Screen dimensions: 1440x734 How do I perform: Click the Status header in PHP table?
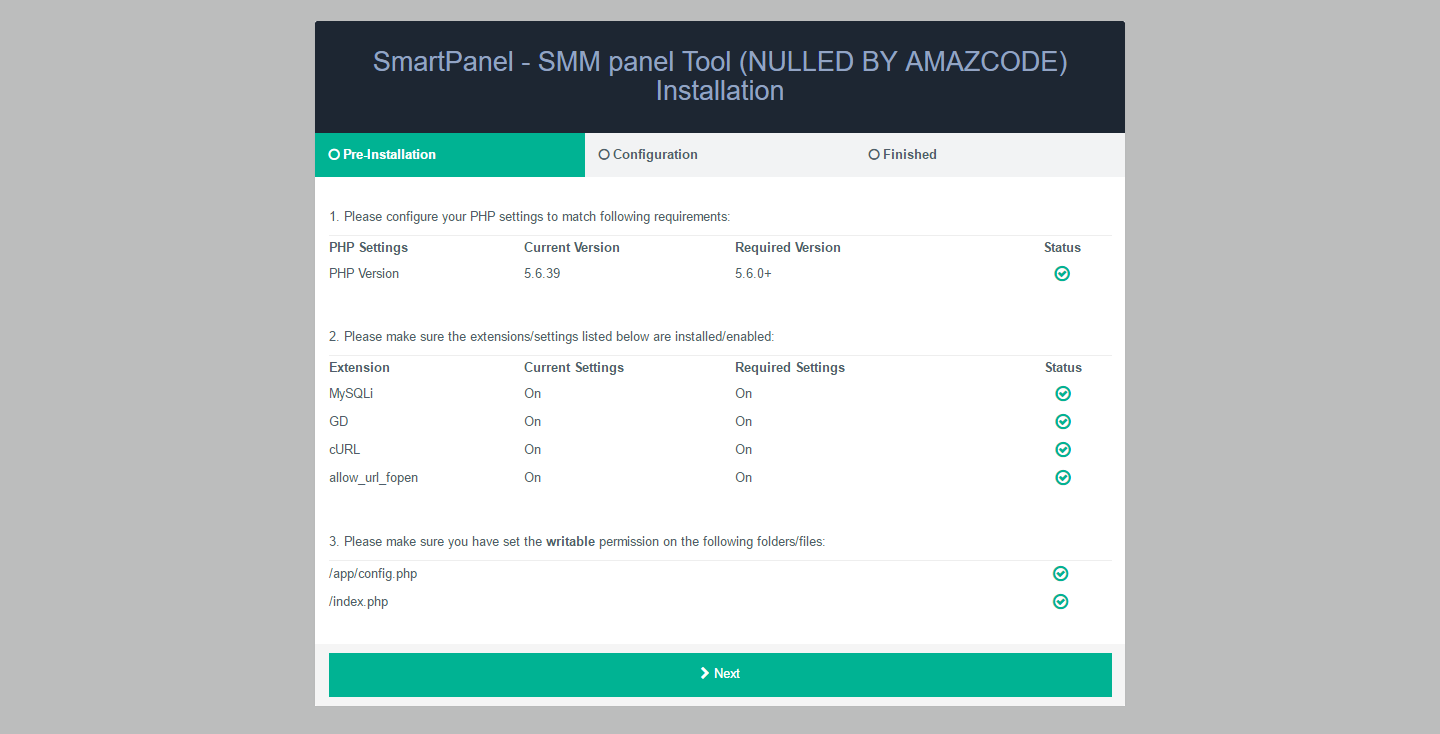click(1062, 248)
